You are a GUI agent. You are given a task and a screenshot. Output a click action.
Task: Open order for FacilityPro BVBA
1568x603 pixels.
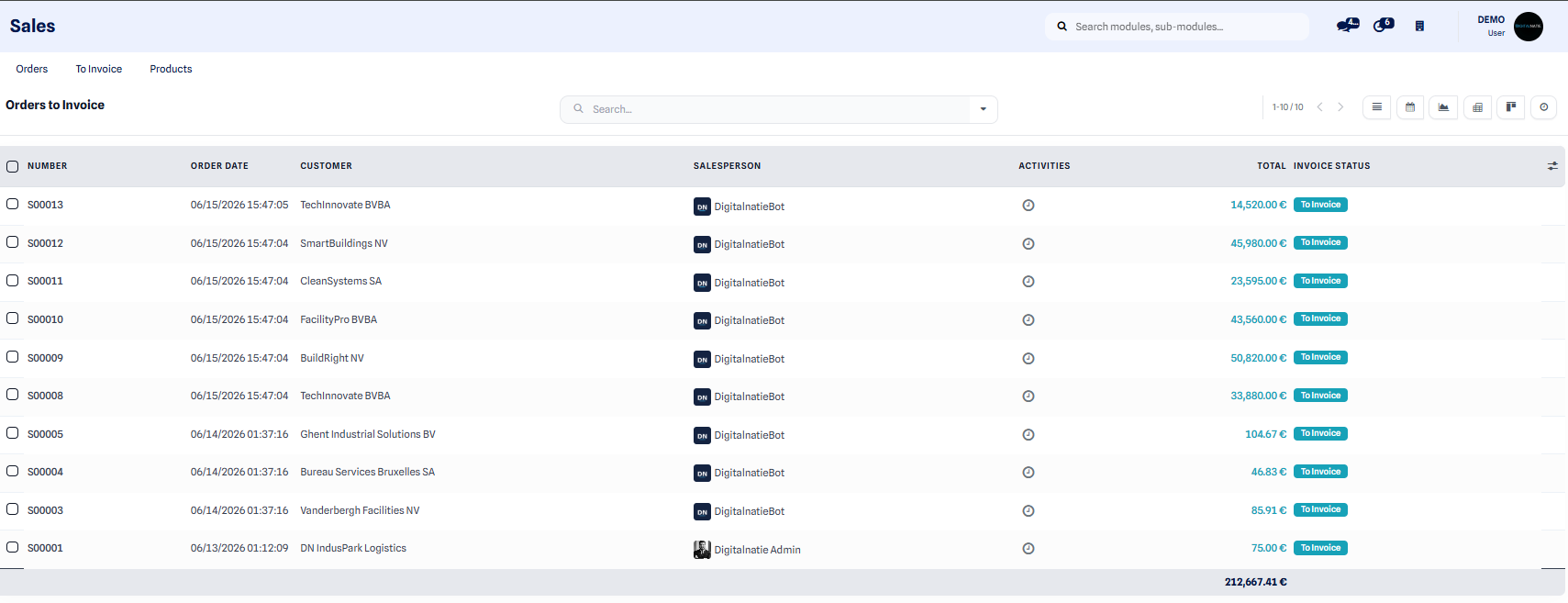[x=339, y=319]
